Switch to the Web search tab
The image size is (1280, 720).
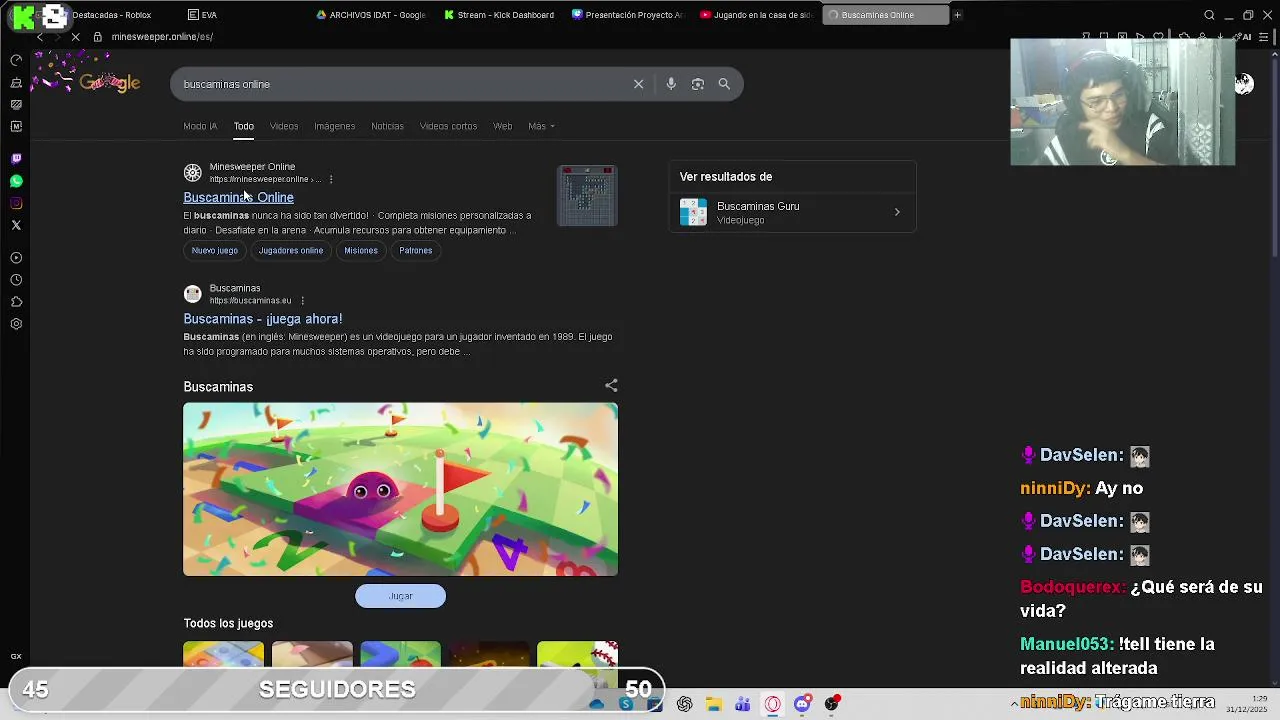(x=503, y=126)
